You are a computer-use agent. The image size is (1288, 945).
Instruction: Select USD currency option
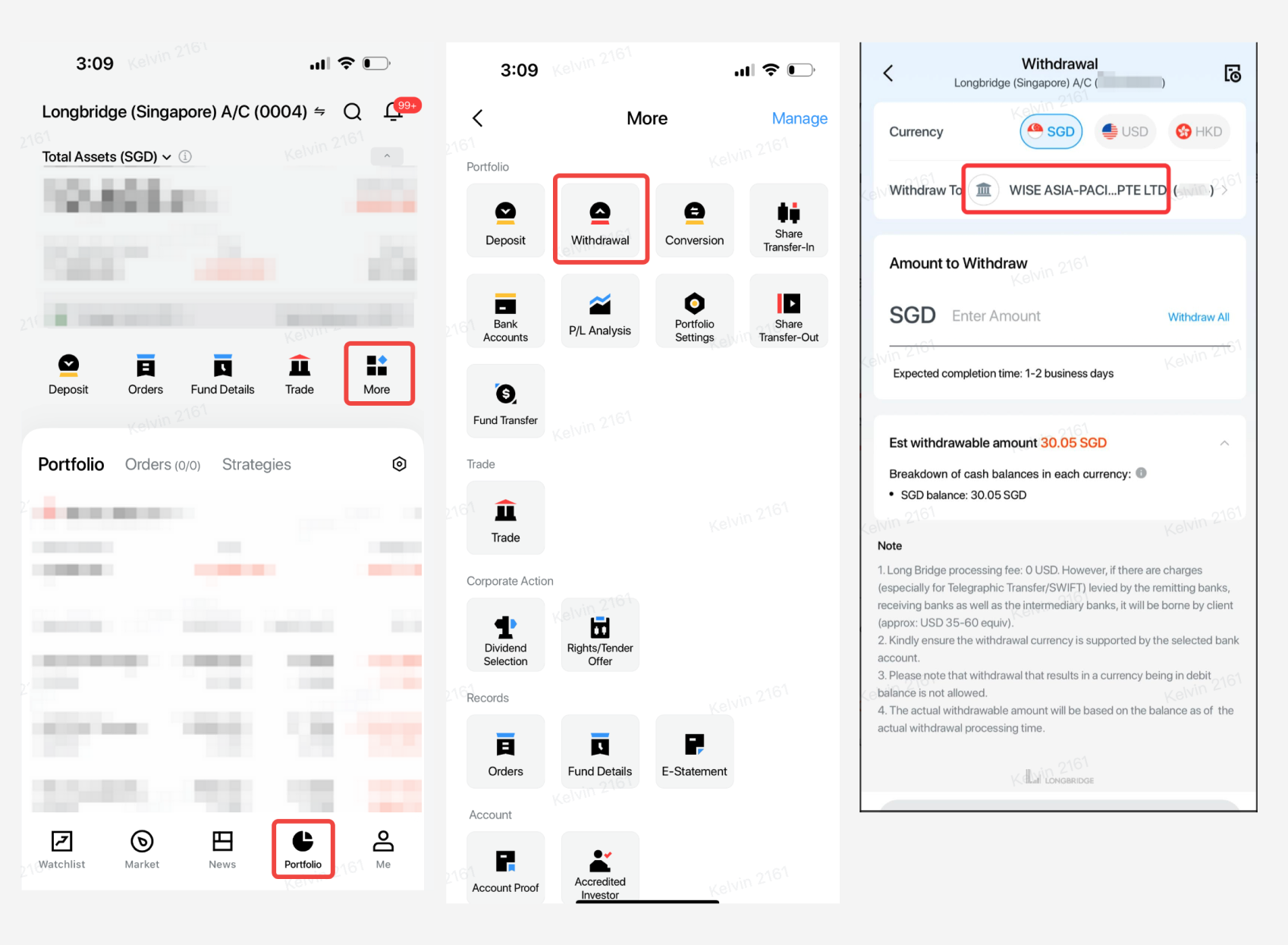tap(1125, 132)
